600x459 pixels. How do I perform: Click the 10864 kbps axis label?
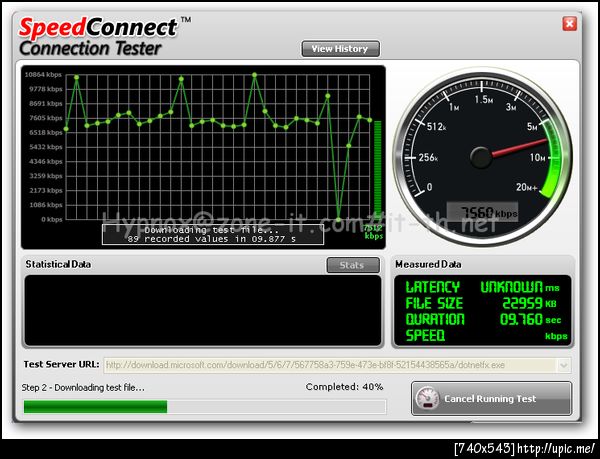tap(43, 74)
